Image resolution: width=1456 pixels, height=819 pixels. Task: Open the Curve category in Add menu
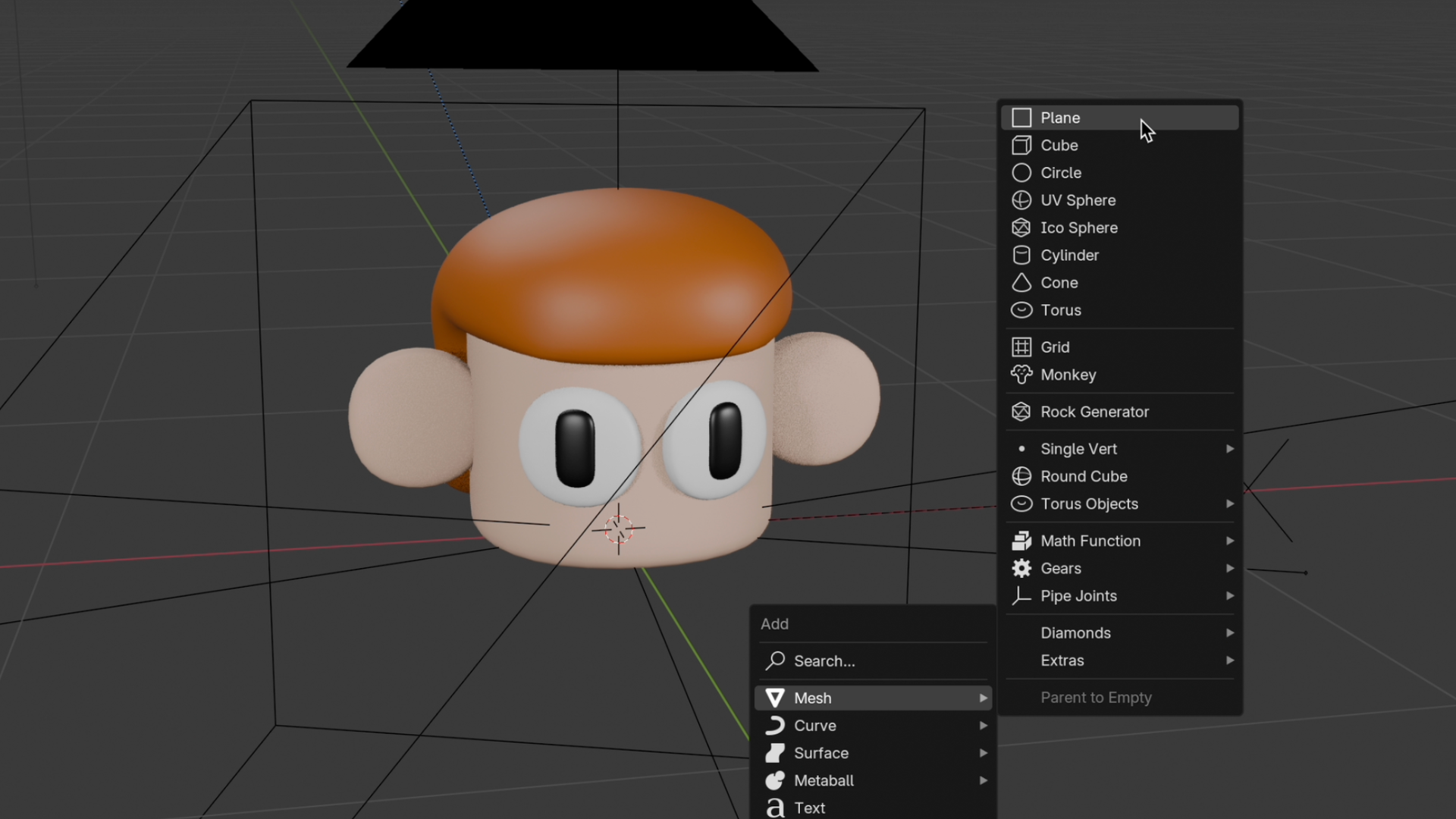click(x=874, y=726)
